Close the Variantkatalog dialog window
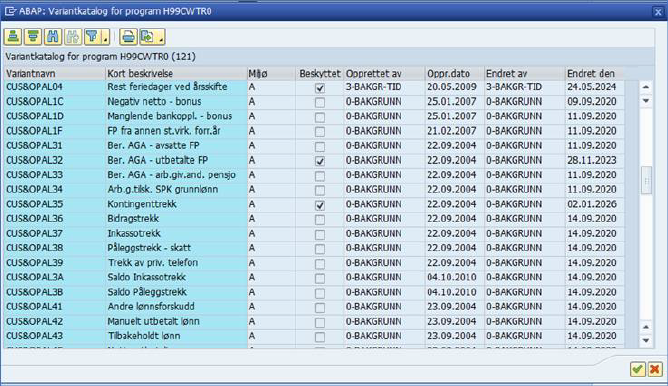Image resolution: width=668 pixels, height=386 pixels. coord(658,12)
